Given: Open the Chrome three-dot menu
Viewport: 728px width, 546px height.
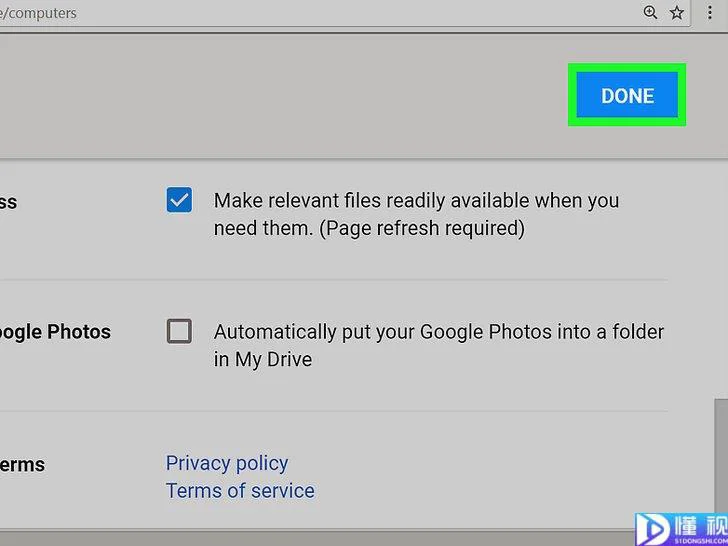Looking at the screenshot, I should (709, 13).
